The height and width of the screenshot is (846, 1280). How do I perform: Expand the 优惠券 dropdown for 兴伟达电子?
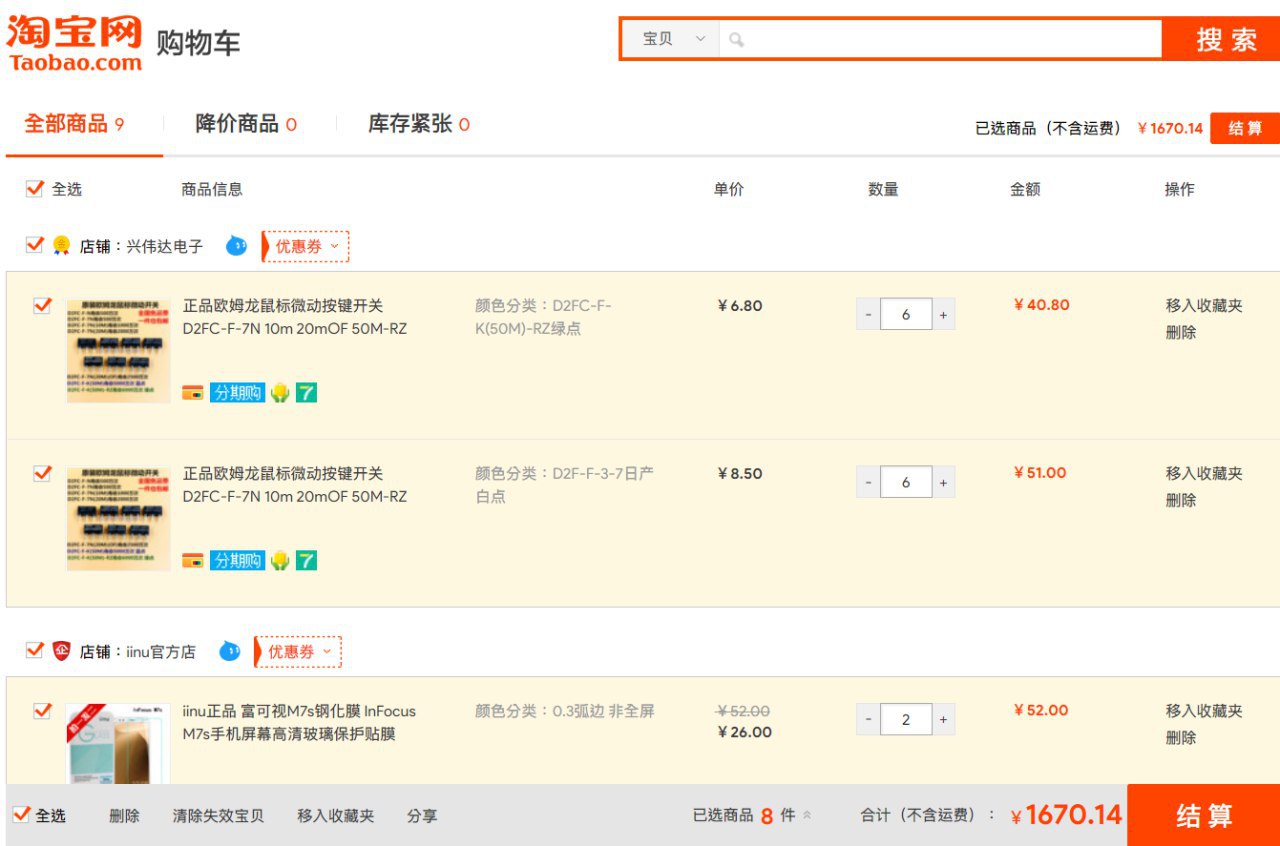click(306, 246)
